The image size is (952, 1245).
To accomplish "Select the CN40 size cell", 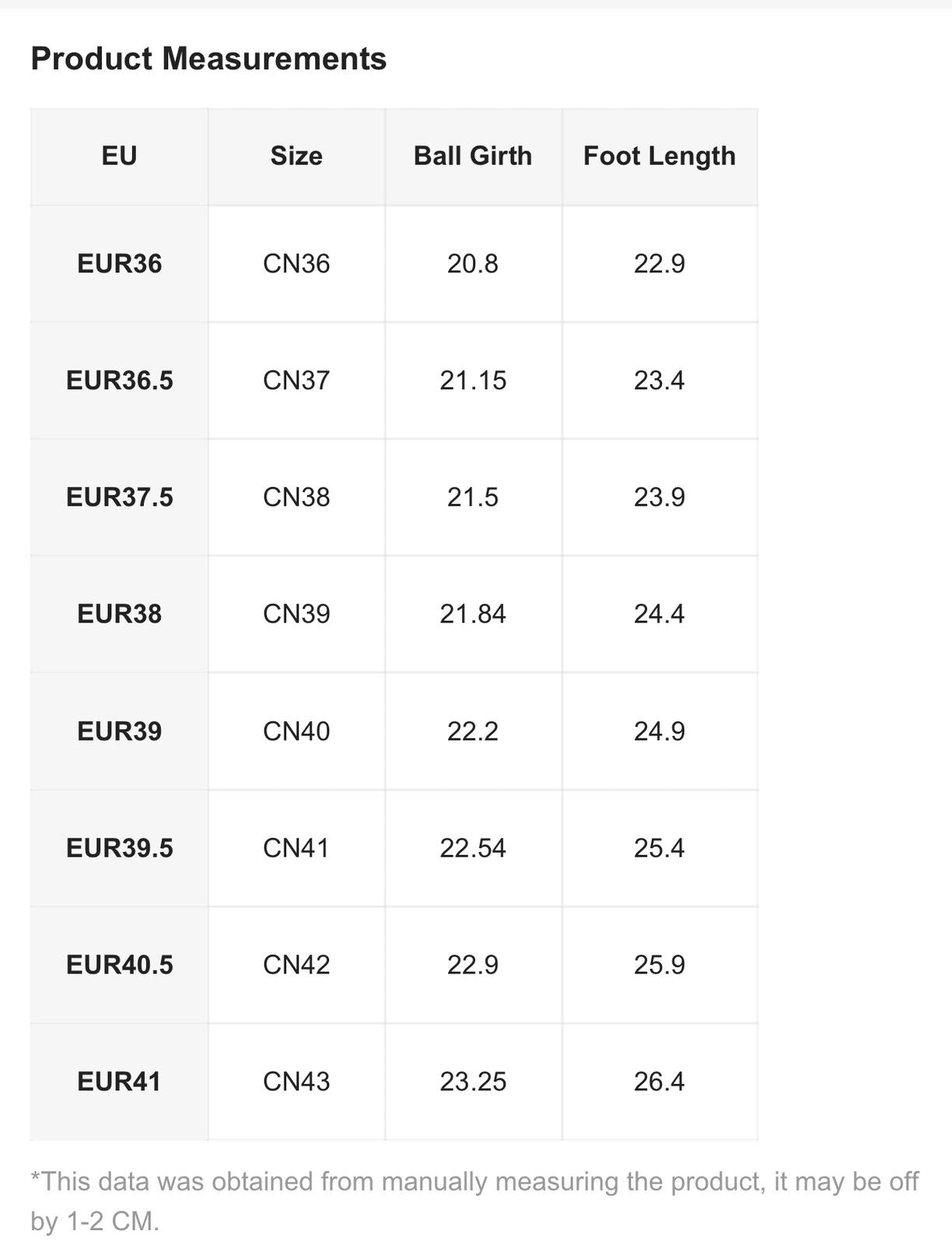I will [x=296, y=731].
